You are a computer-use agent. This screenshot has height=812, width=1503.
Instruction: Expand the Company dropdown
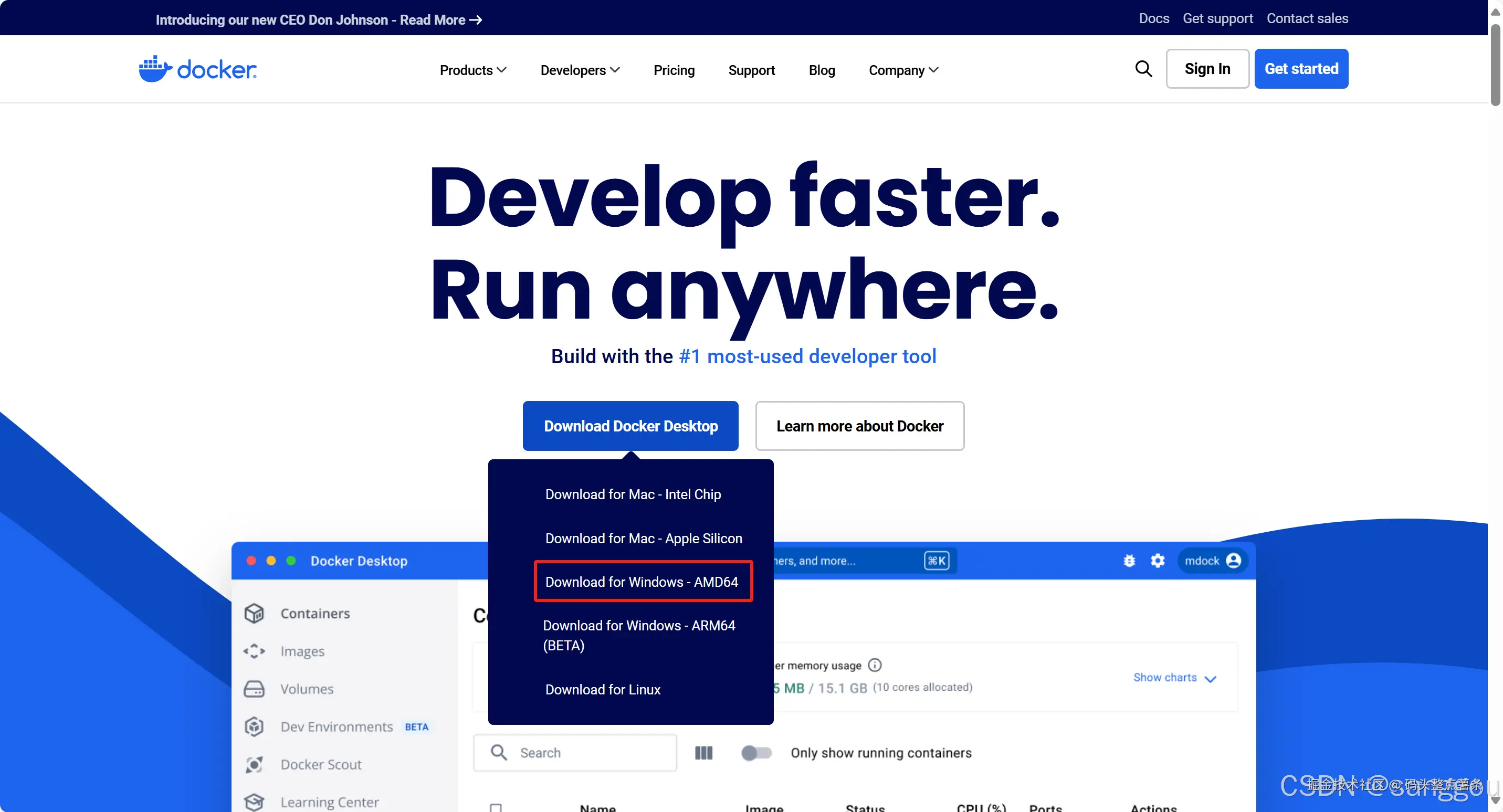pyautogui.click(x=903, y=70)
